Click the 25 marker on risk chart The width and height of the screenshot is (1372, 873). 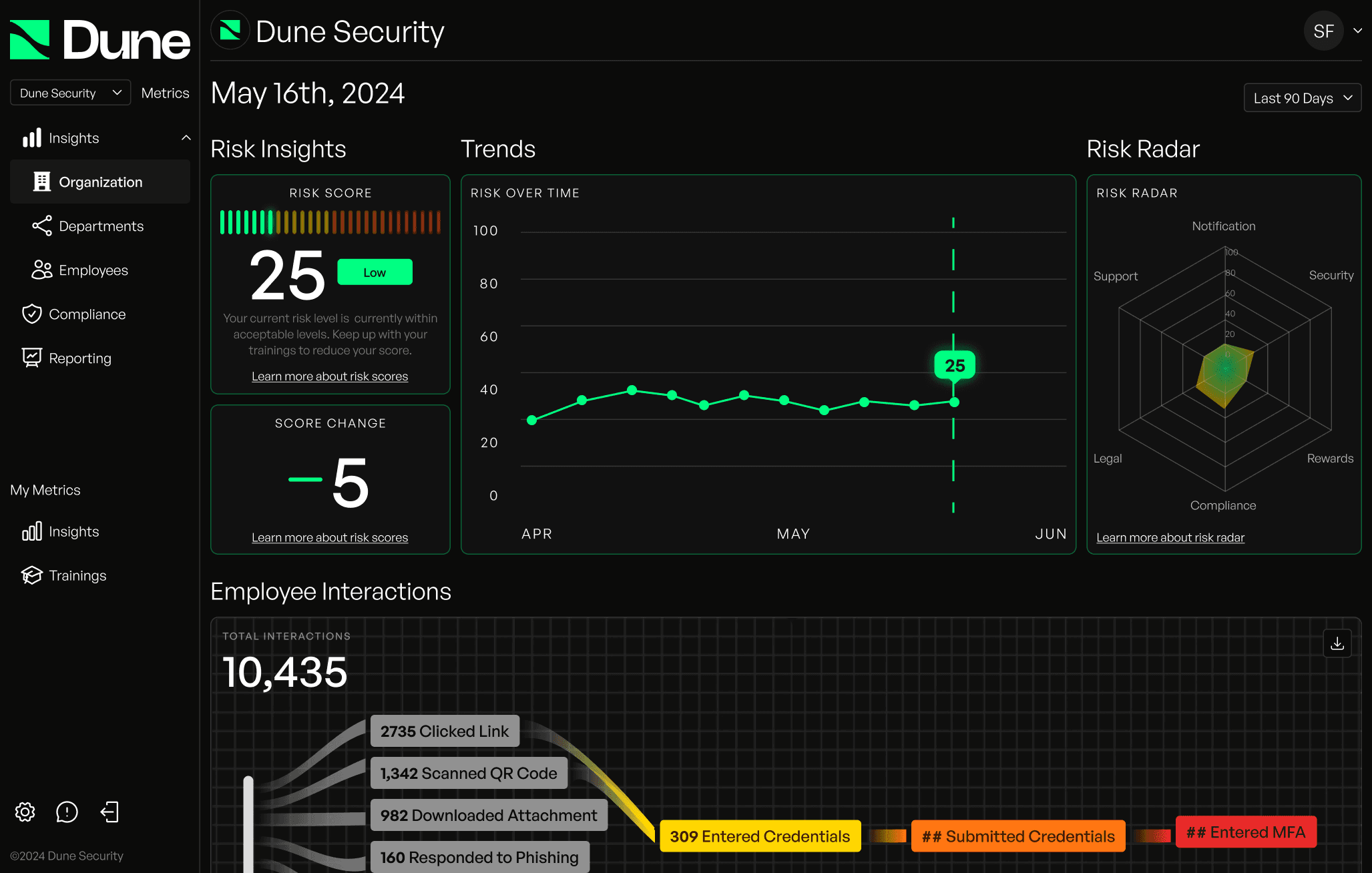(x=955, y=365)
